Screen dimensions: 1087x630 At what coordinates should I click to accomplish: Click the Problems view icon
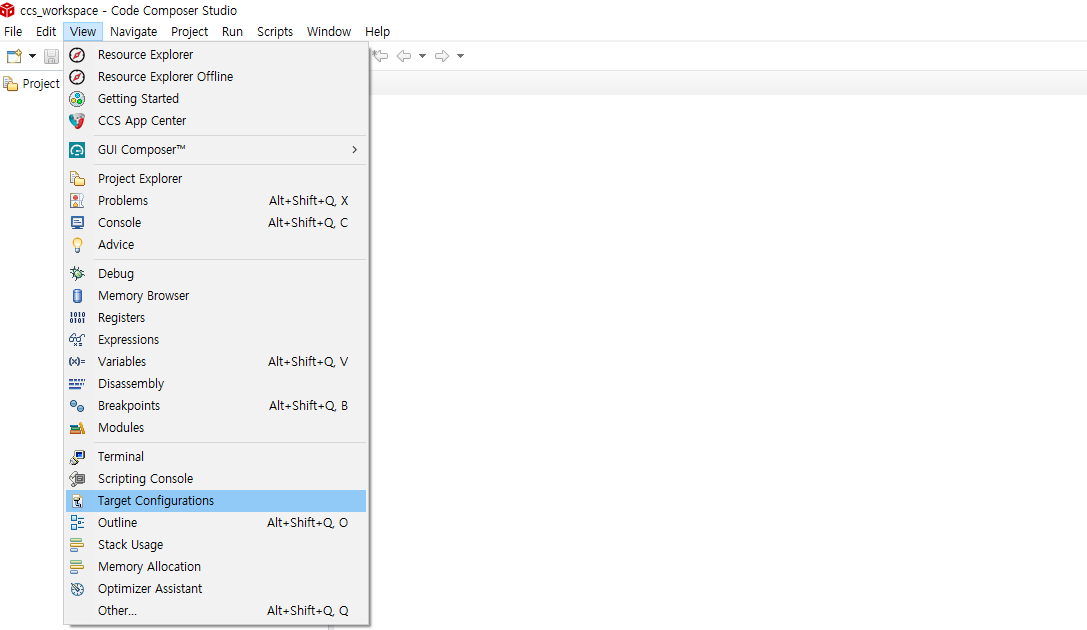pos(77,201)
